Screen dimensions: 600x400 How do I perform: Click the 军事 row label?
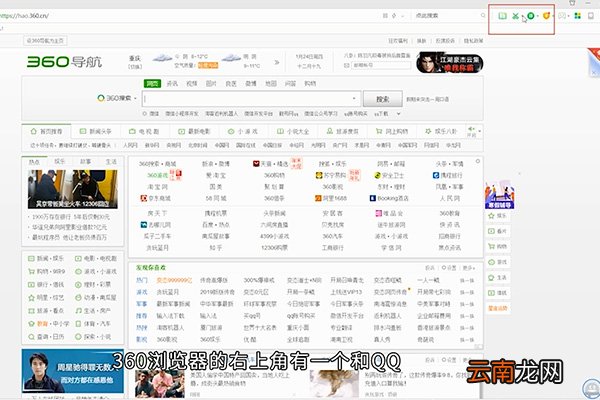[142, 304]
